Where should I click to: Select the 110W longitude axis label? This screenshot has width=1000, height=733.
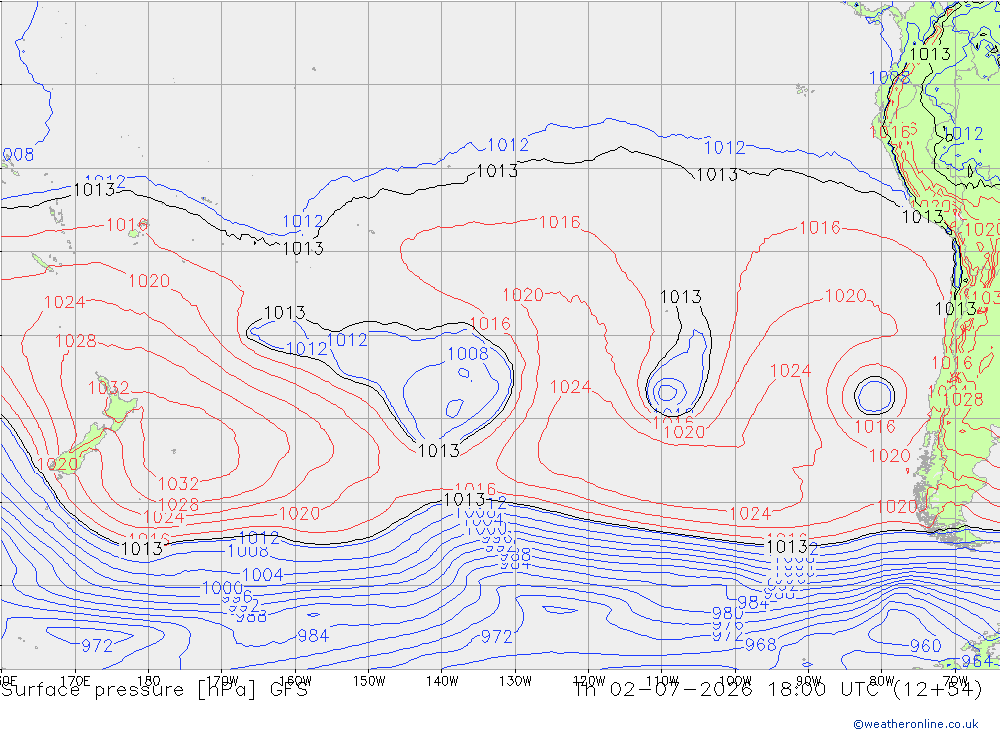tap(662, 681)
